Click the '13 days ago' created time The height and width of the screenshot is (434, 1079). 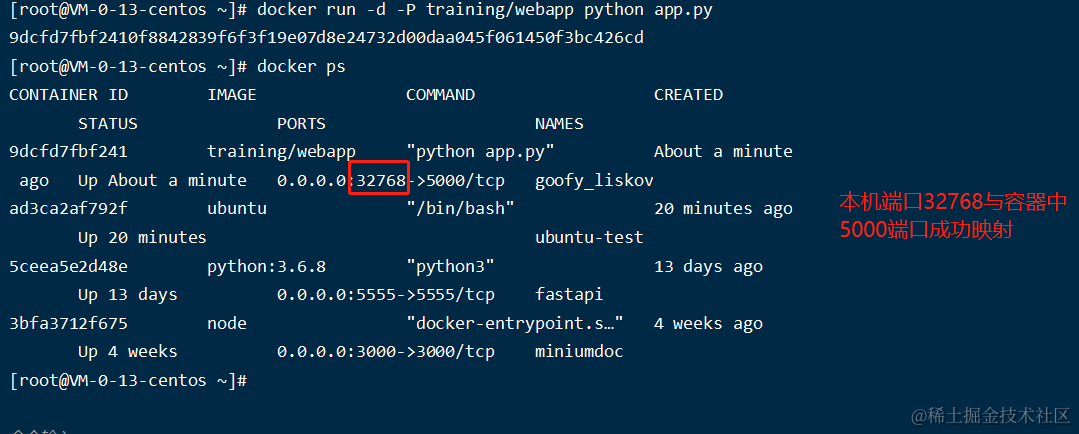[708, 267]
